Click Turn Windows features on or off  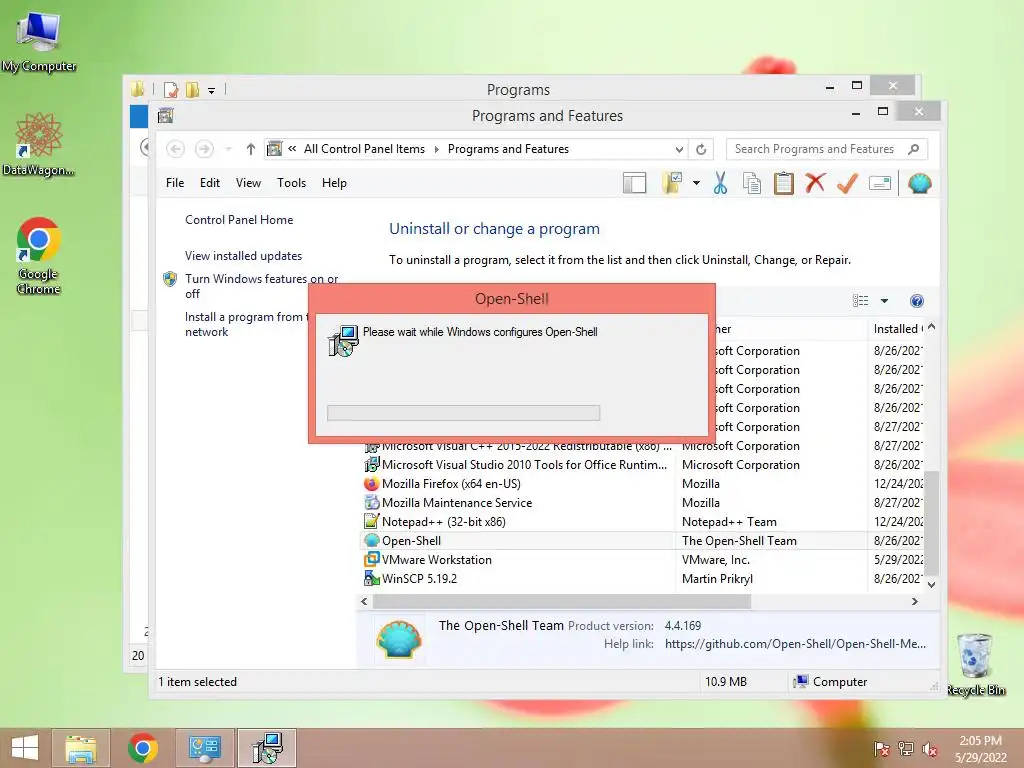click(261, 286)
